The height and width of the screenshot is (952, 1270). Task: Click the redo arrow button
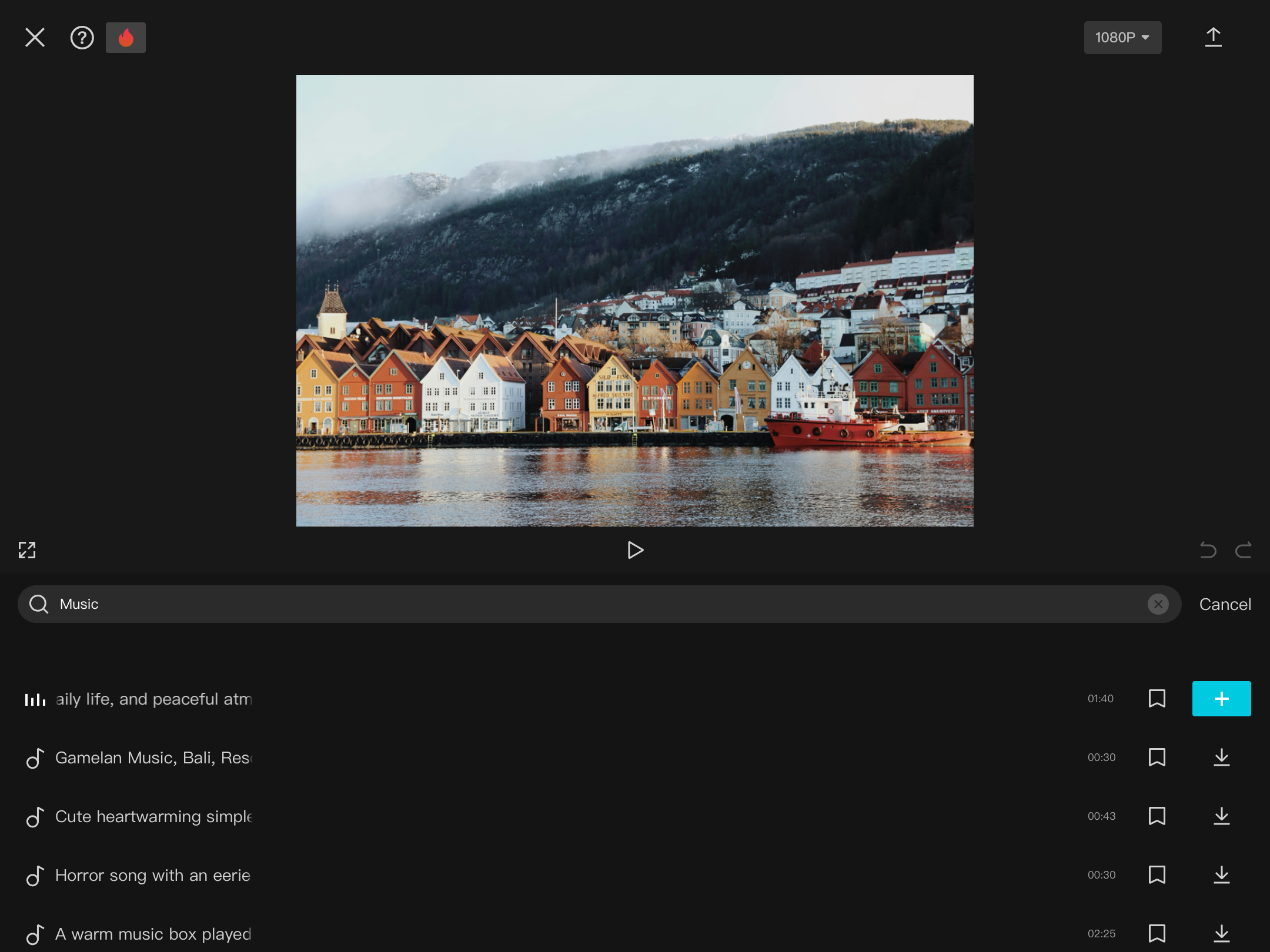coord(1243,549)
